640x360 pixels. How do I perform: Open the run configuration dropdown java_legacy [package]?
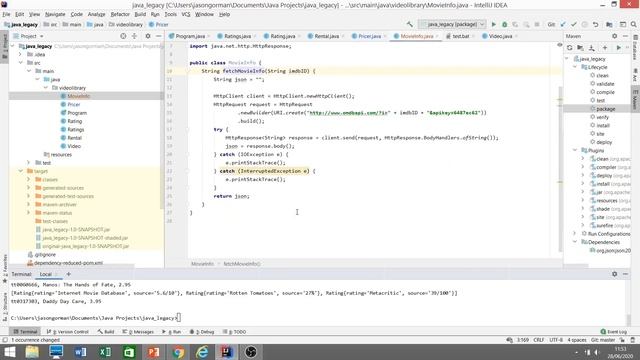[452, 24]
